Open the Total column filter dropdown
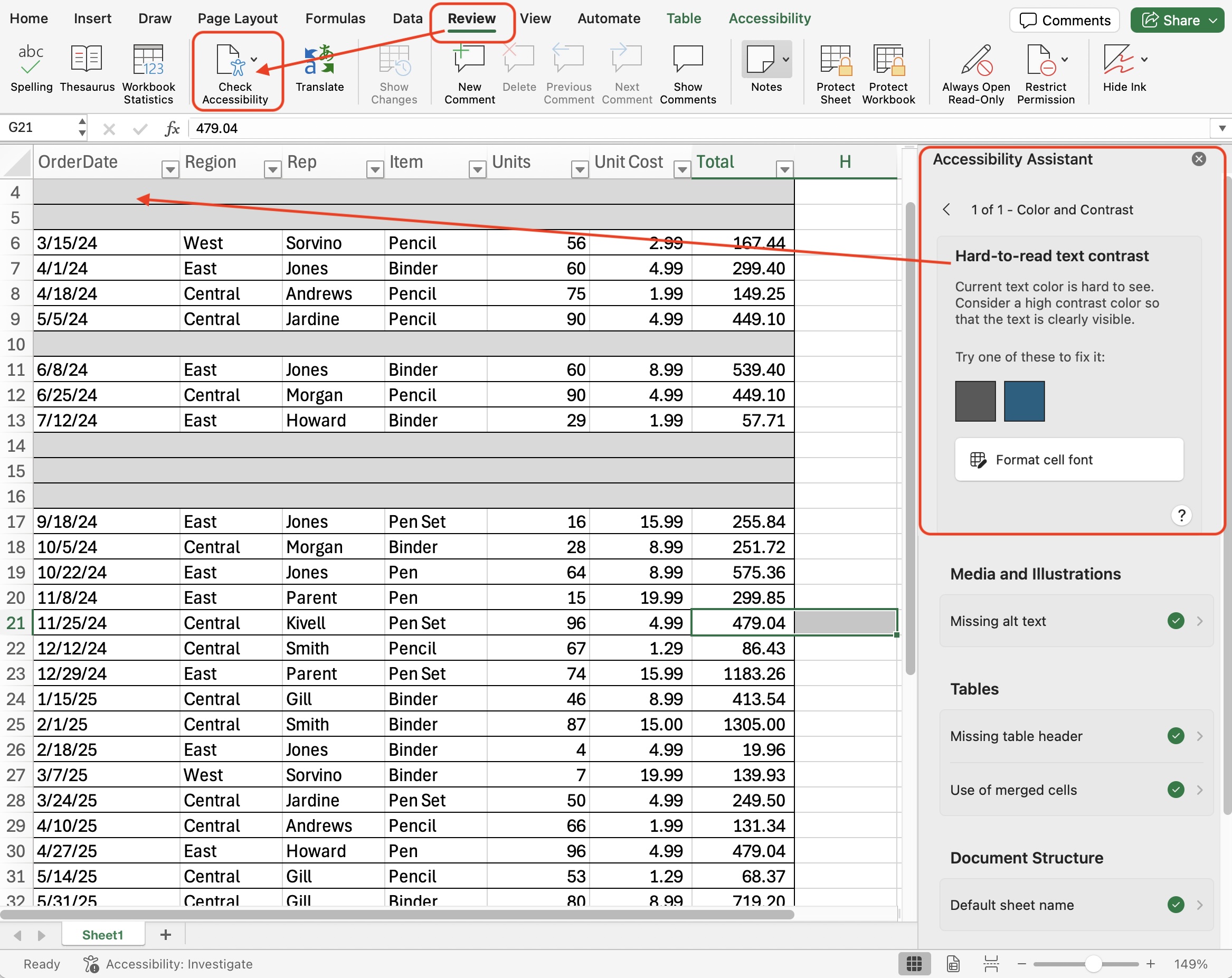 pos(784,169)
